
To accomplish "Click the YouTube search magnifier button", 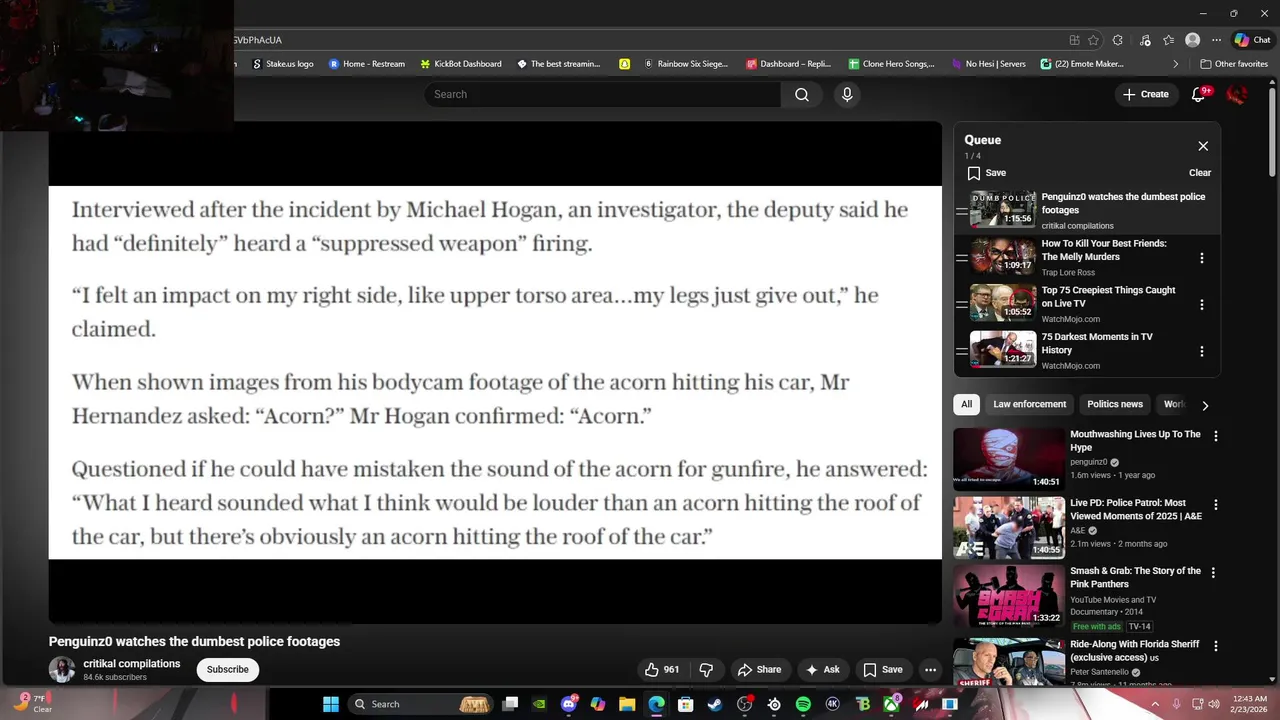I will [802, 94].
